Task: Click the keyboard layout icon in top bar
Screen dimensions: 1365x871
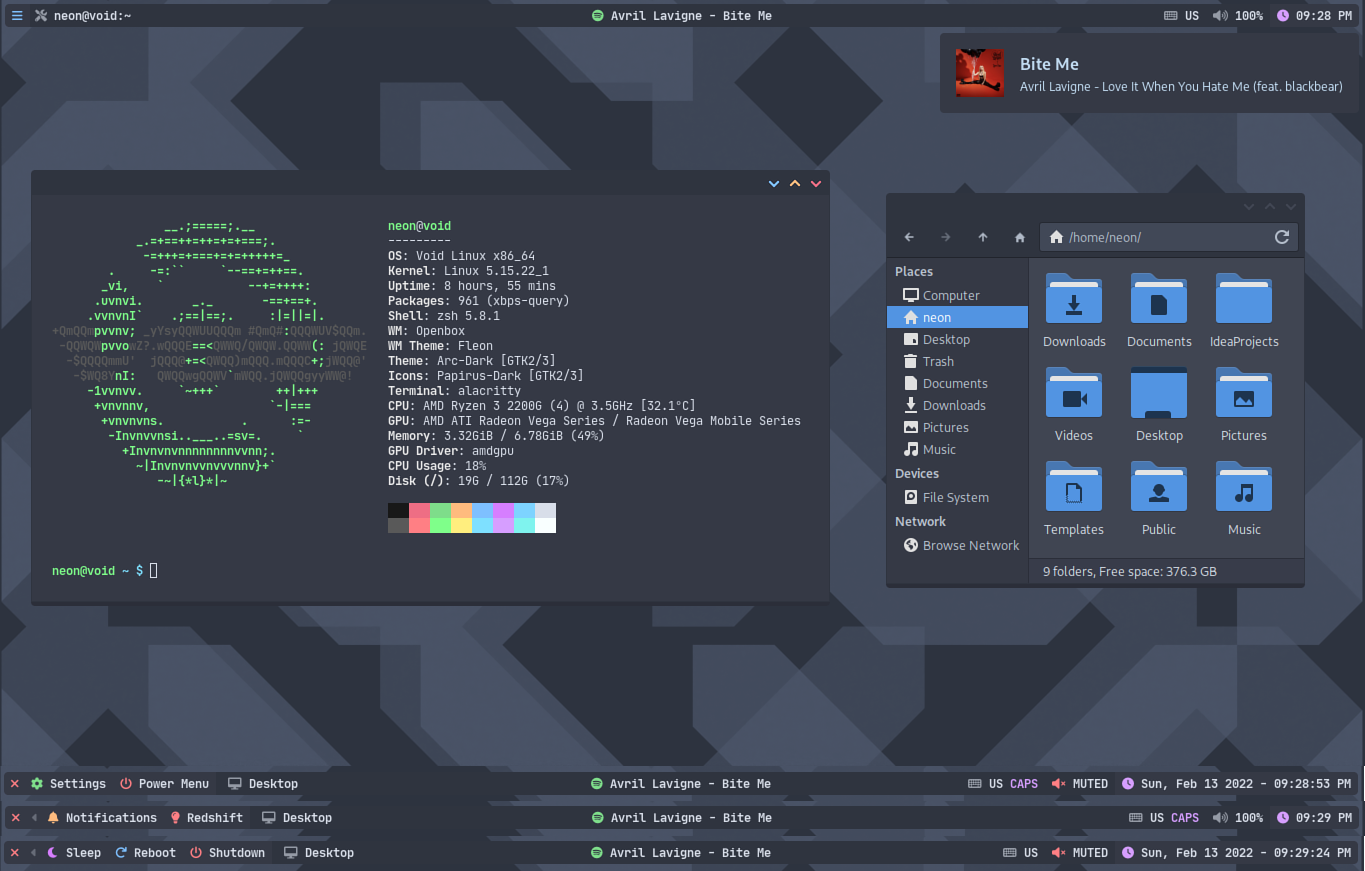Action: click(x=1171, y=16)
